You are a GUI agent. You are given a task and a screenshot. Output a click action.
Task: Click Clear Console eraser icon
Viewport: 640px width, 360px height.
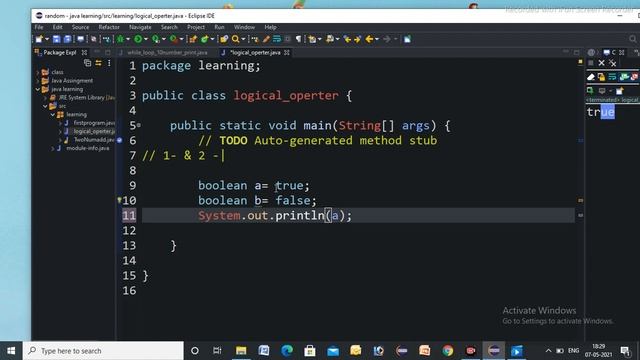591,77
